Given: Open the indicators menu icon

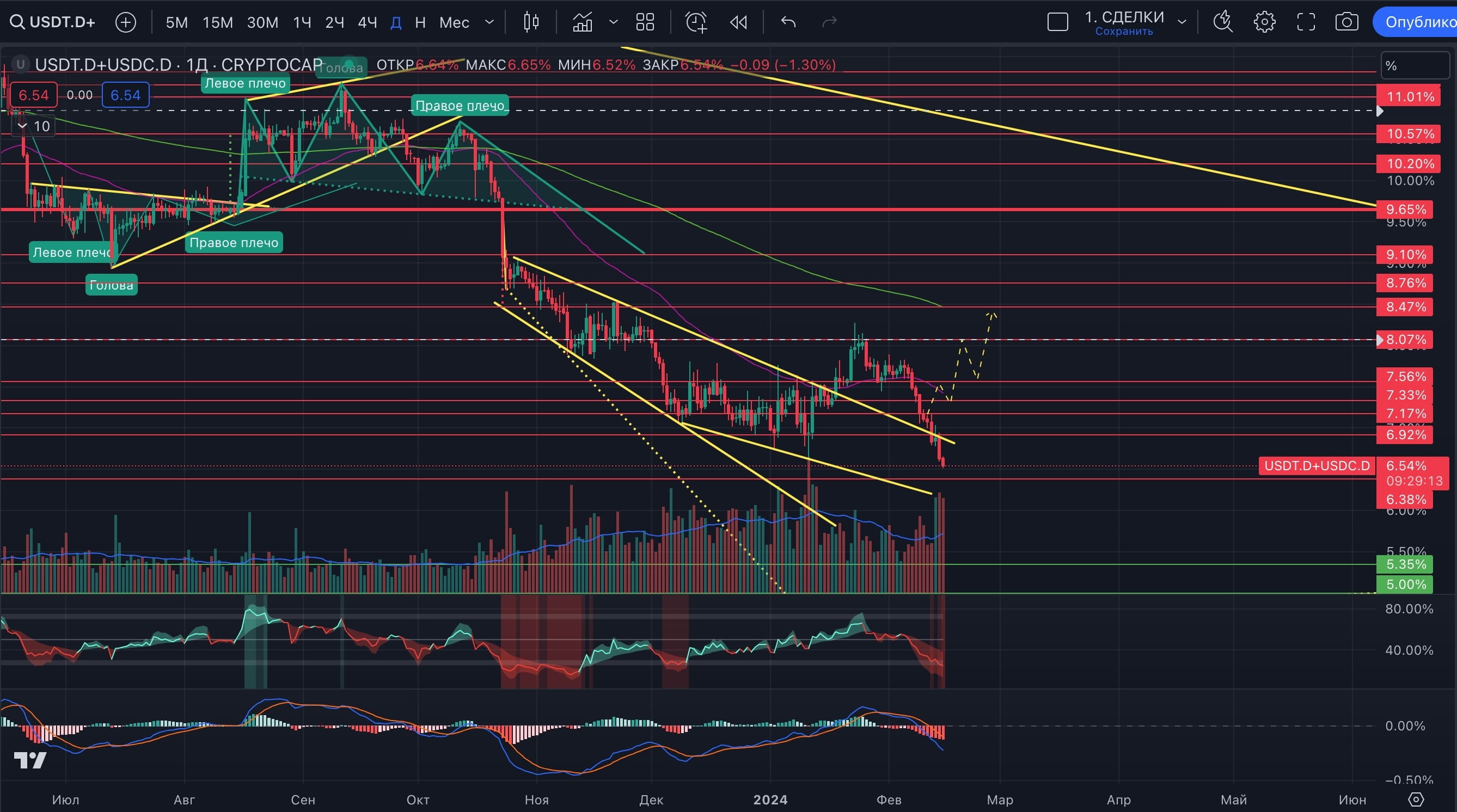Looking at the screenshot, I should click(583, 22).
